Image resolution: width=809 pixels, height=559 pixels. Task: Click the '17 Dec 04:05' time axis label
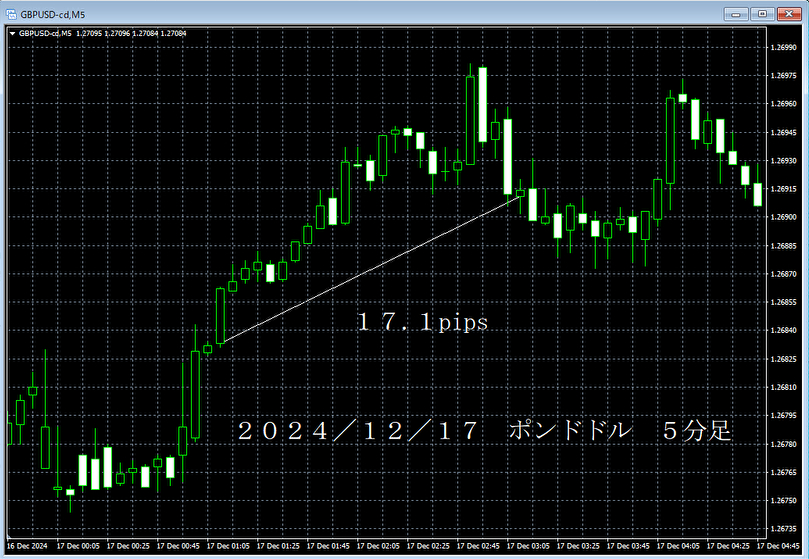tap(678, 546)
